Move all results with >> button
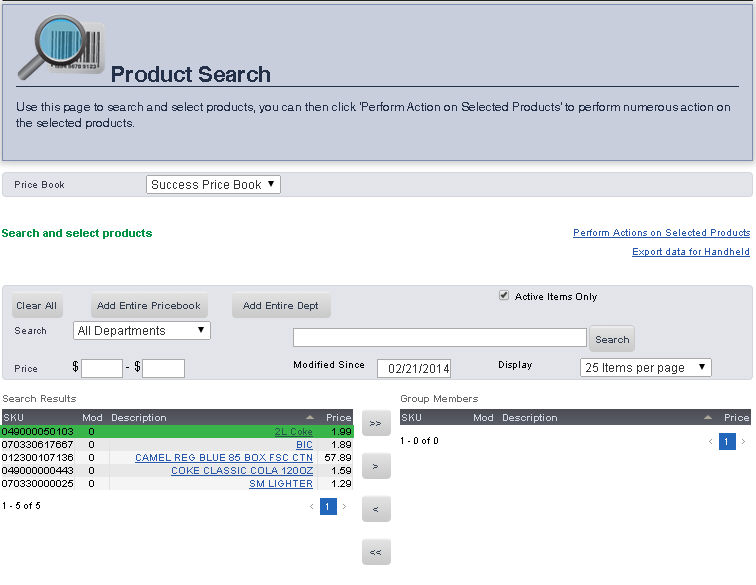This screenshot has width=756, height=585. 376,424
